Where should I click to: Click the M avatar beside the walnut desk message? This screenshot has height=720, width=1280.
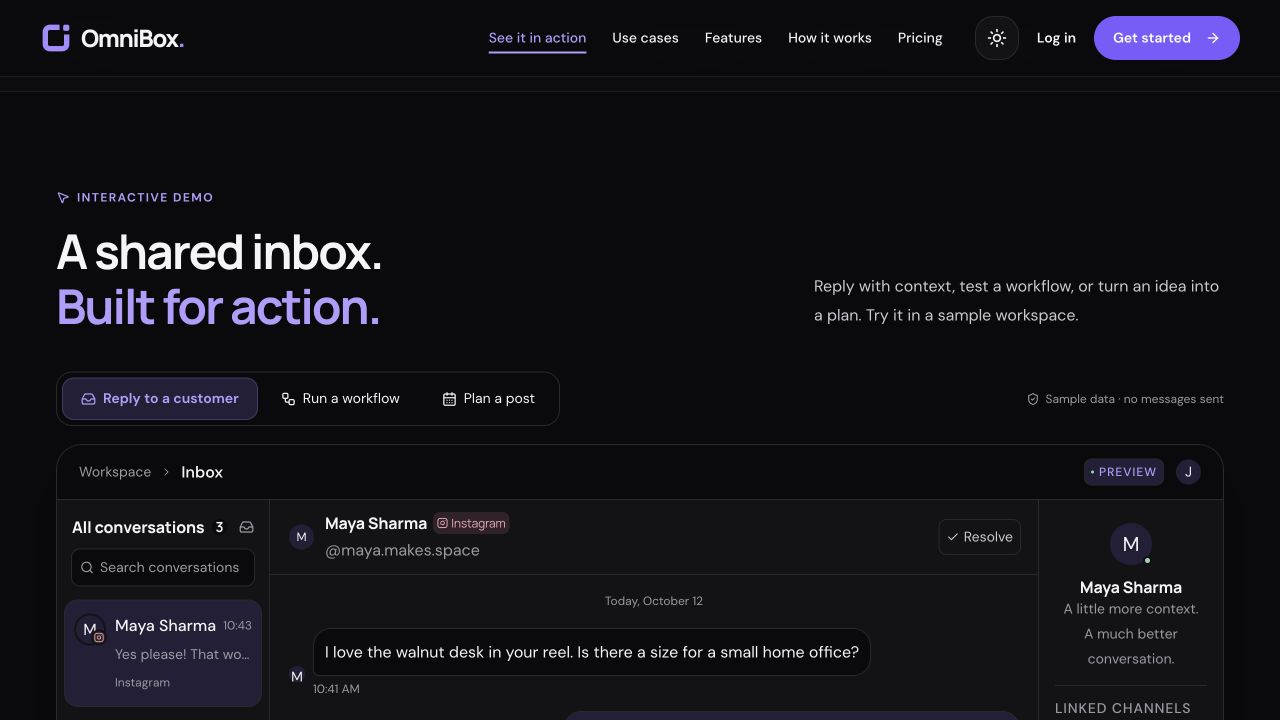pos(297,676)
